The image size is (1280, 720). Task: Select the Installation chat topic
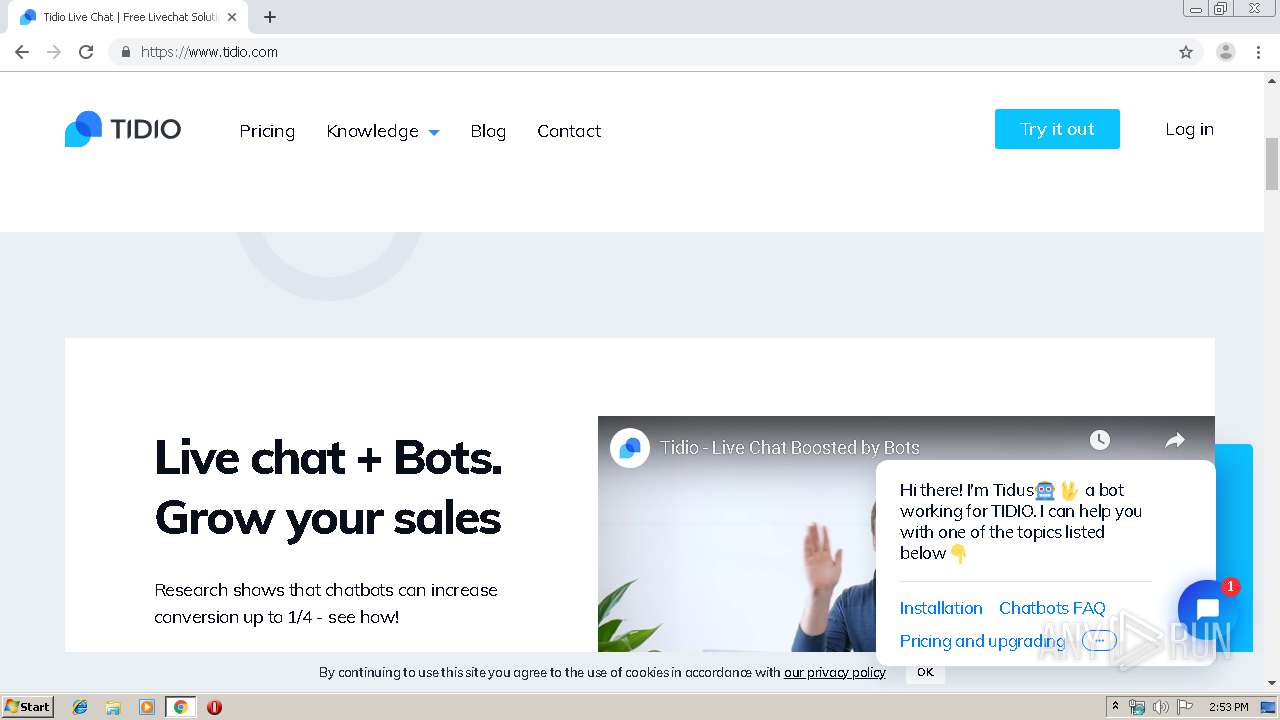tap(941, 608)
